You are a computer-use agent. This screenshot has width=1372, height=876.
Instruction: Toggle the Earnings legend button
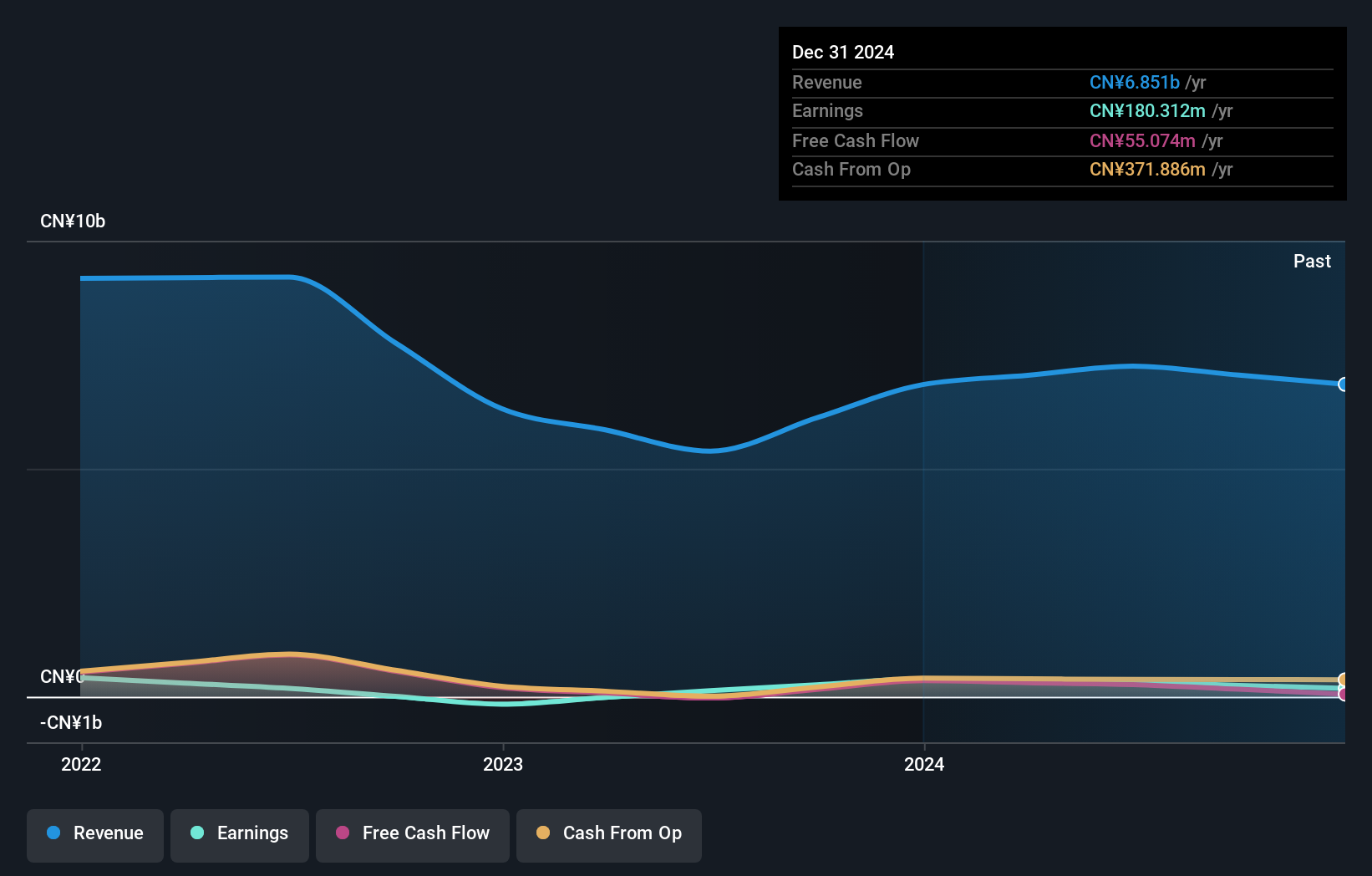(240, 835)
